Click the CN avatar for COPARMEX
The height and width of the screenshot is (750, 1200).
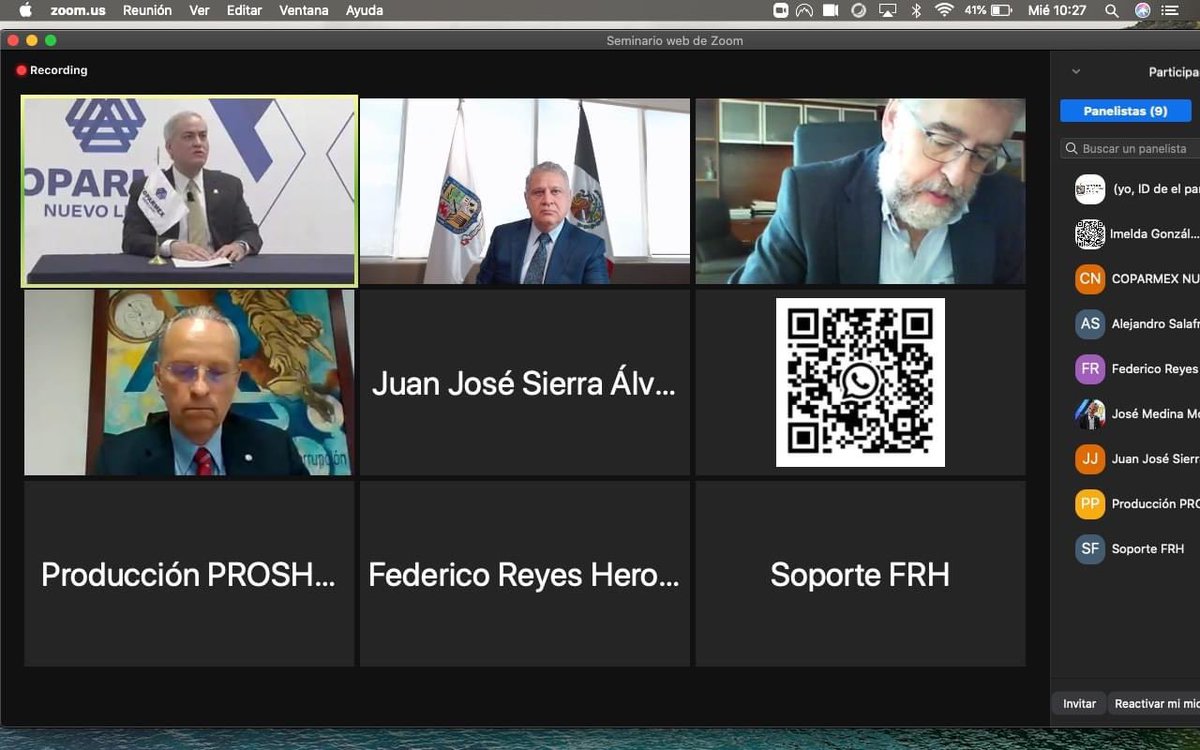(x=1090, y=279)
